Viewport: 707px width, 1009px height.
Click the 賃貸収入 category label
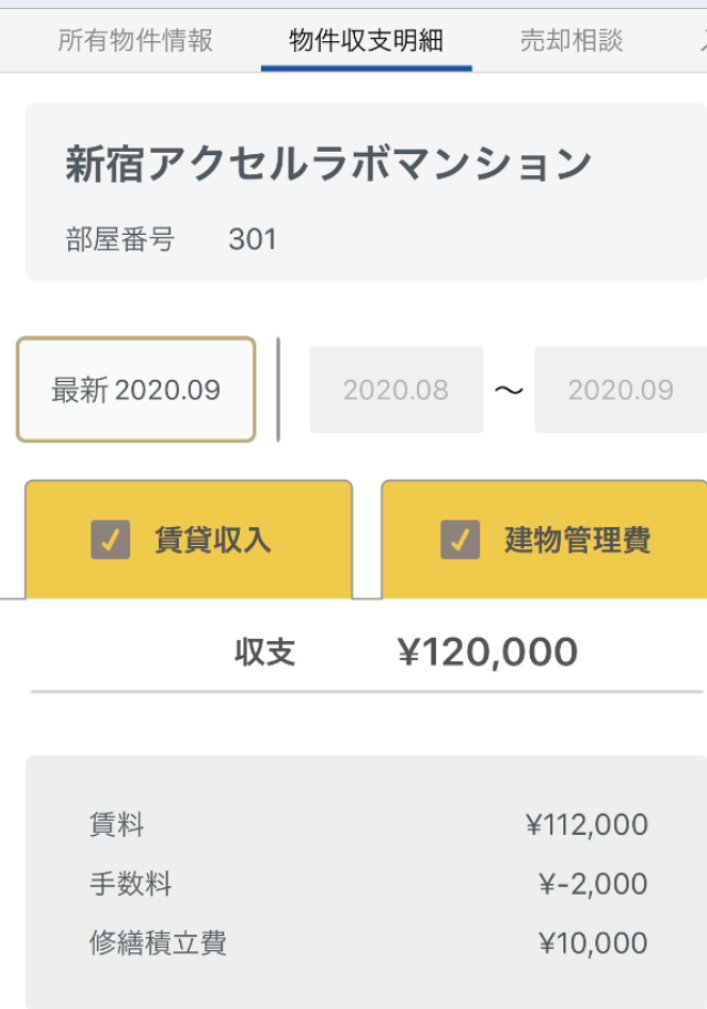212,540
